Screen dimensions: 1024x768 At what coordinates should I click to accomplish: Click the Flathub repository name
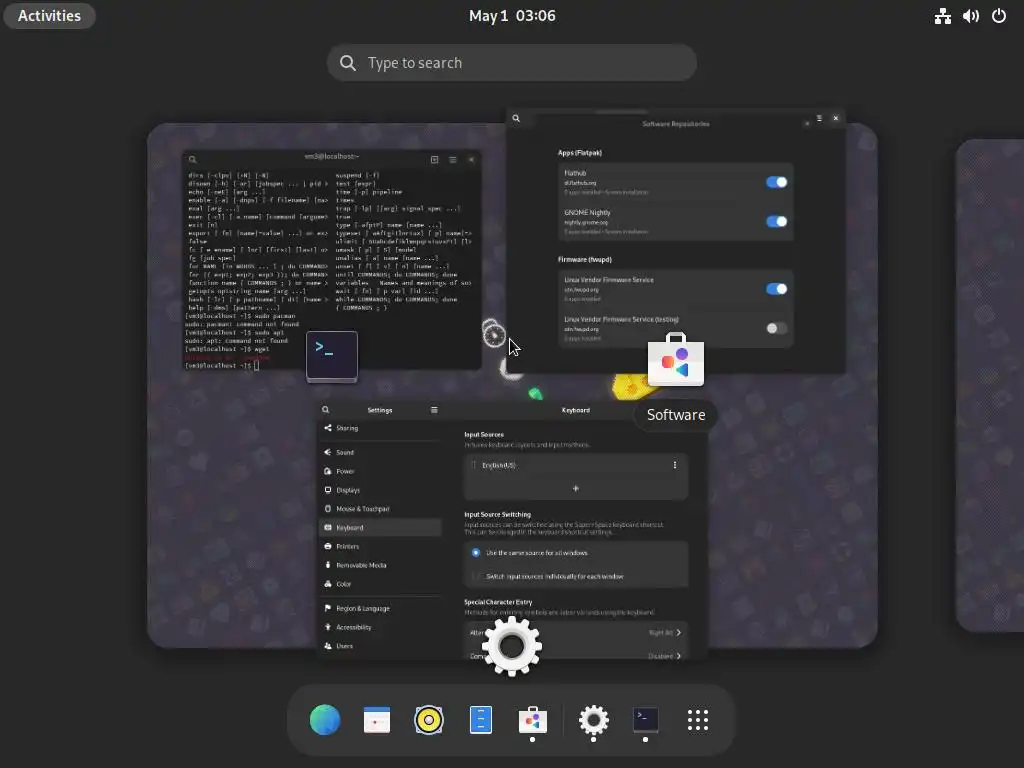(575, 173)
